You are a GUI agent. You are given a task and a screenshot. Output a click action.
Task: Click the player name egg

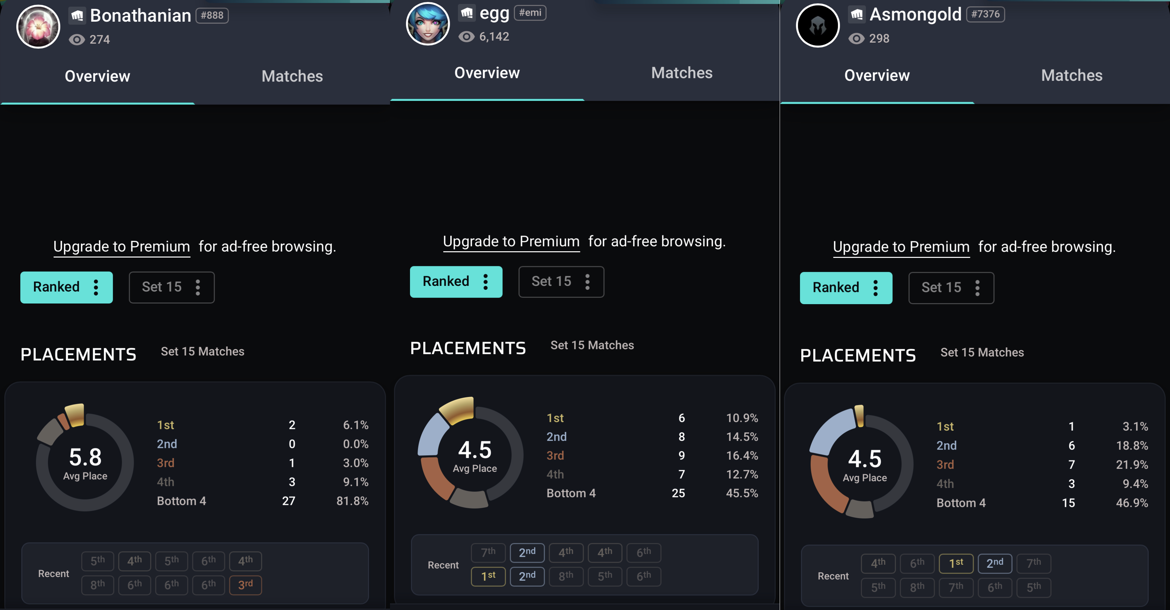(x=494, y=13)
